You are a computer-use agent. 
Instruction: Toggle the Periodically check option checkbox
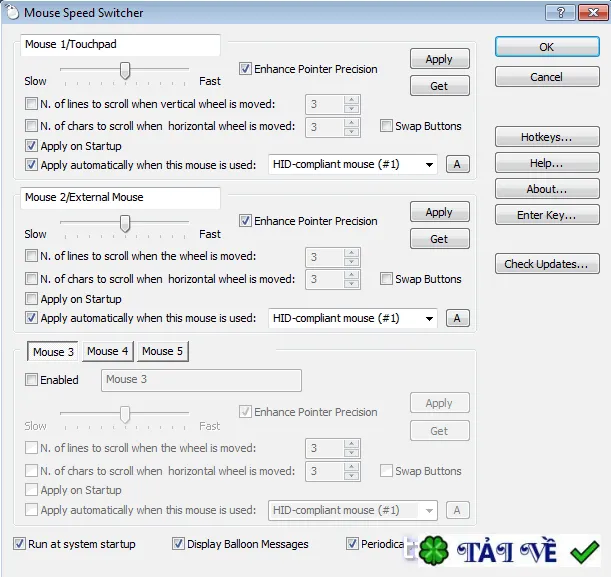(x=352, y=544)
